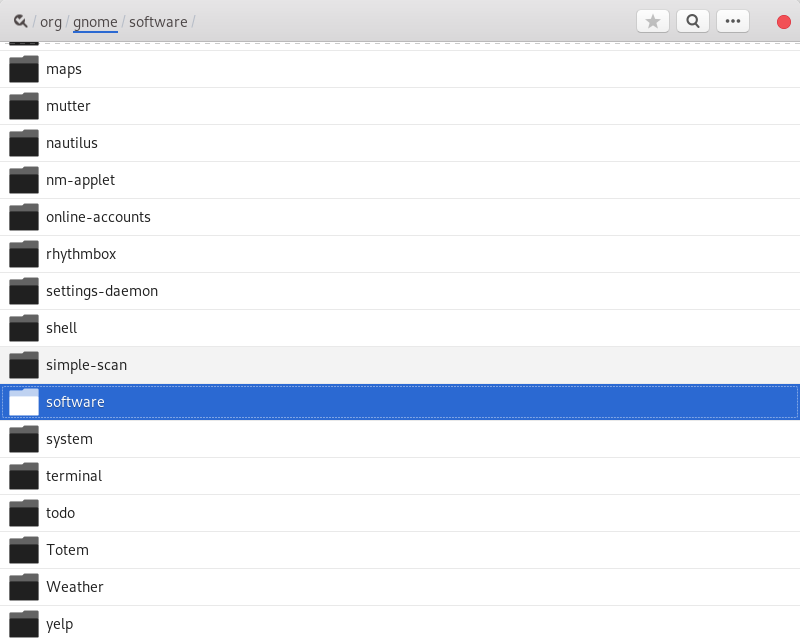
Task: Select the 'nautilus' entry text
Action: [x=72, y=143]
